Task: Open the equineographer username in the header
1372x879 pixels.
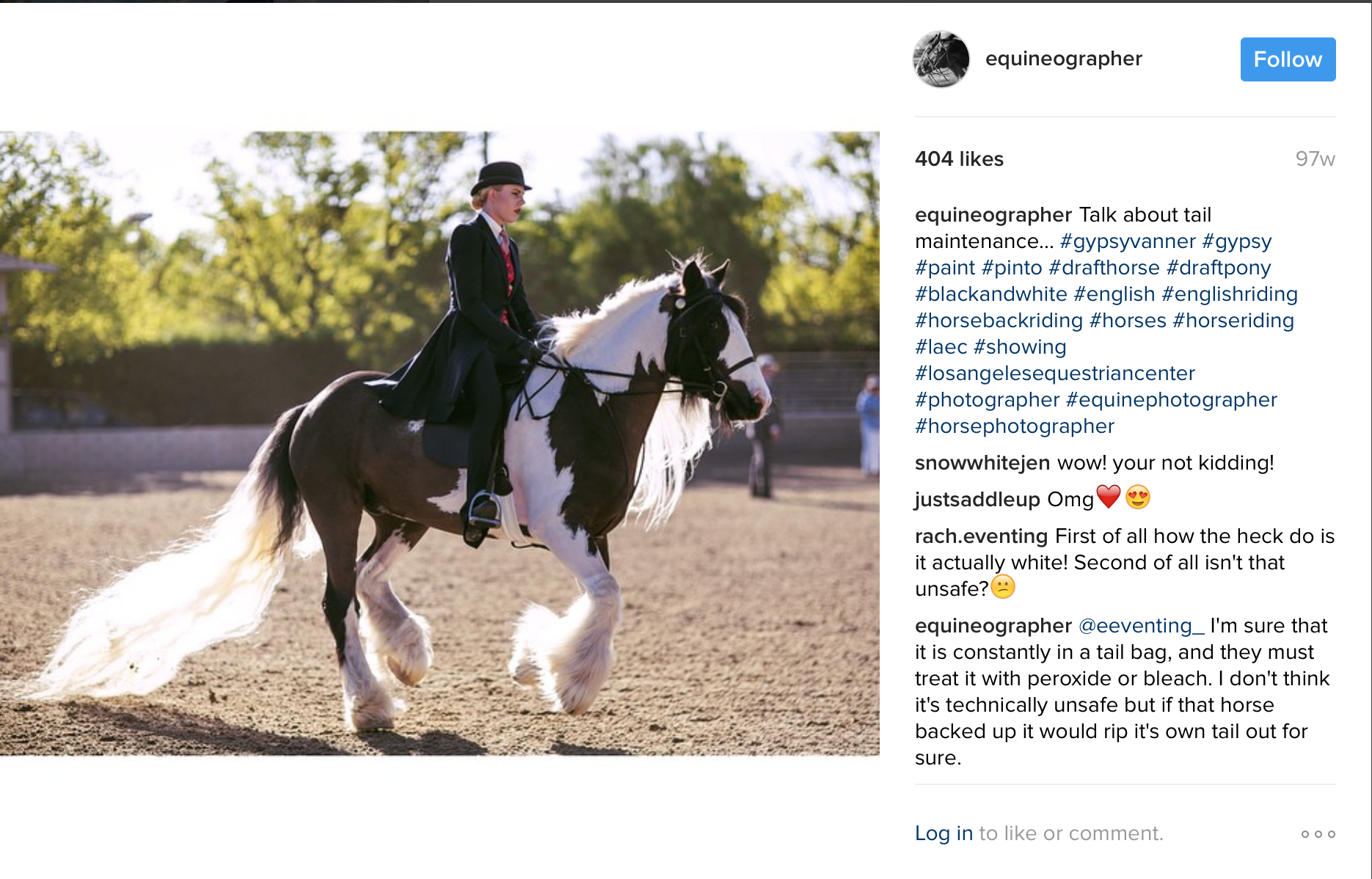Action: pos(1063,59)
